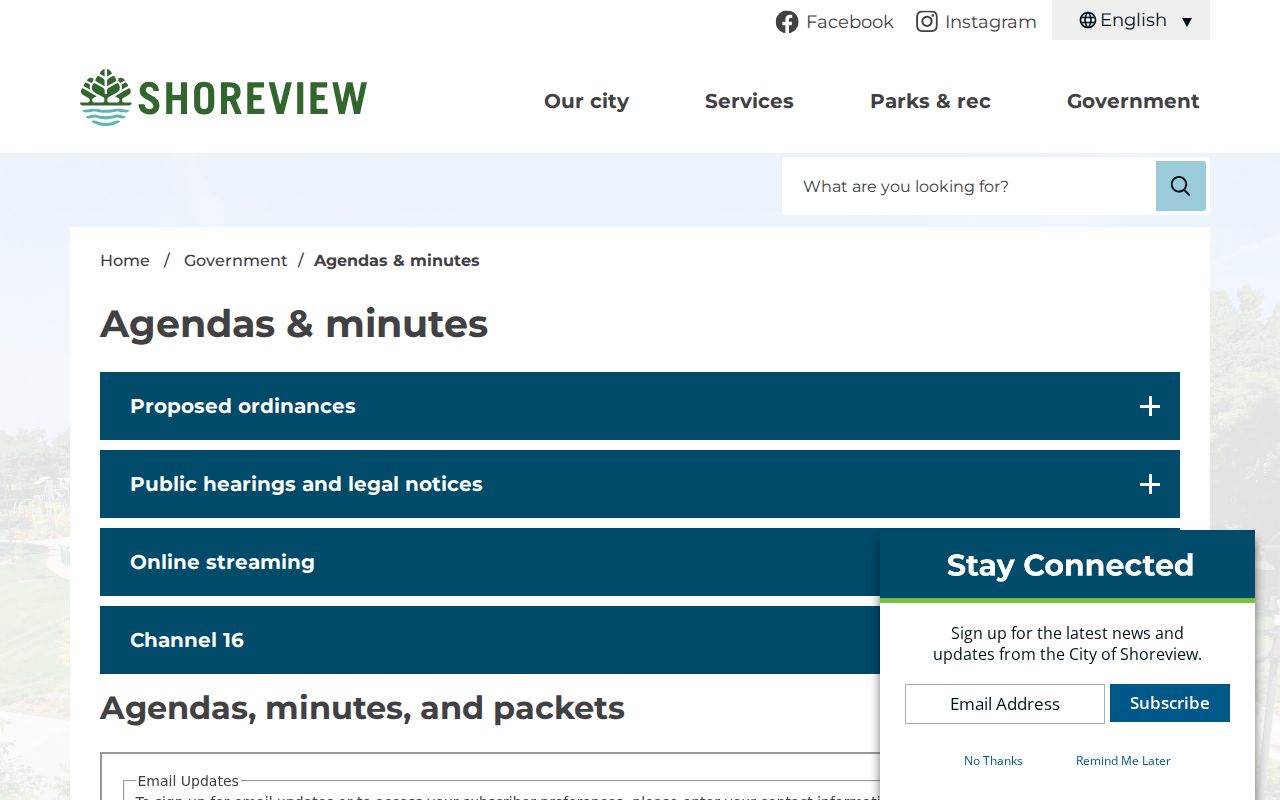Click the Stay Connected popup heading
The image size is (1280, 800).
click(x=1070, y=565)
